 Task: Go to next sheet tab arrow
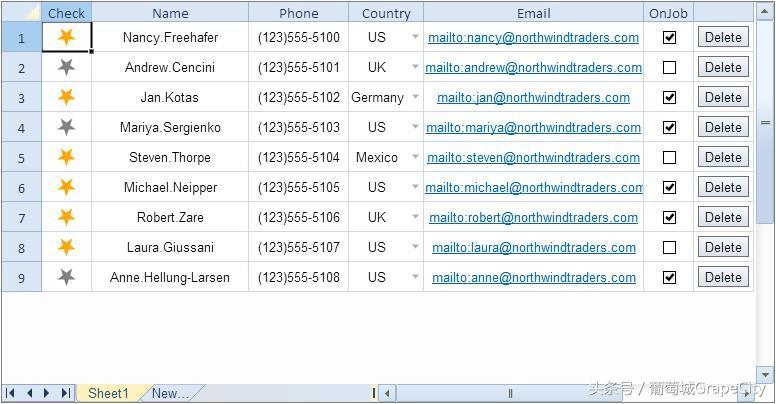click(x=47, y=393)
